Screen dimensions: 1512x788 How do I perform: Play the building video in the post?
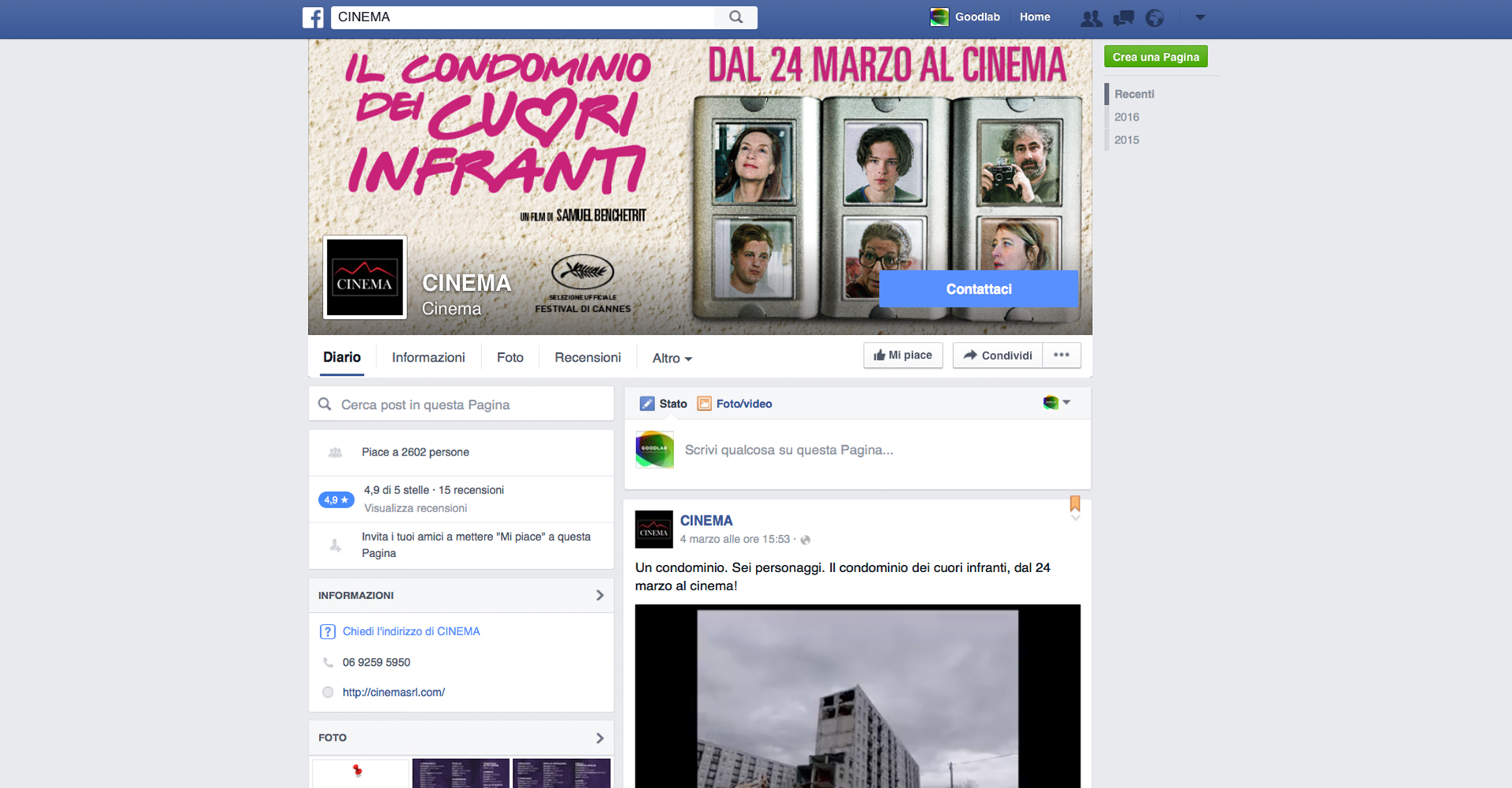point(858,697)
